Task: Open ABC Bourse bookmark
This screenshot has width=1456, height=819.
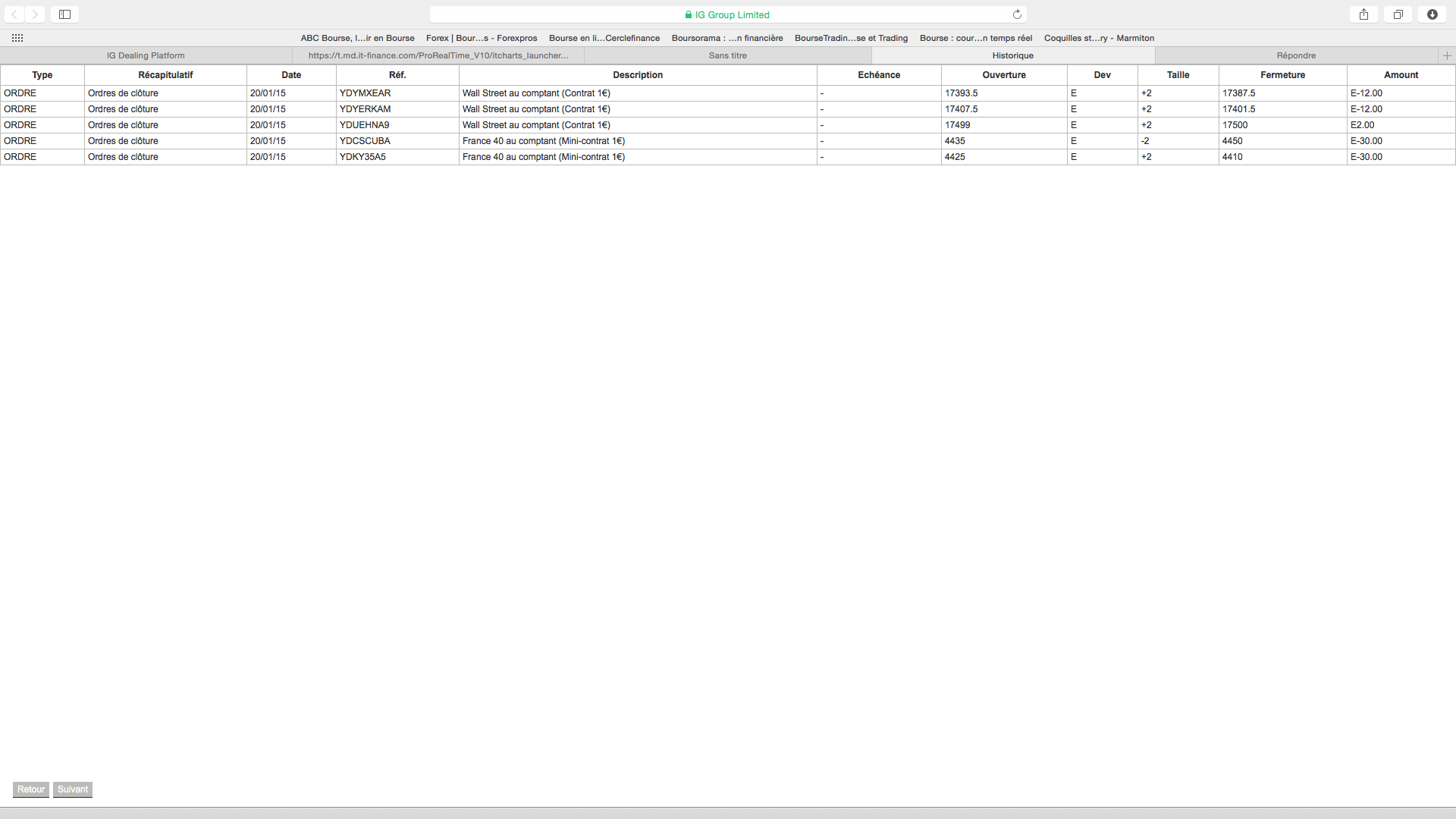Action: 357,38
